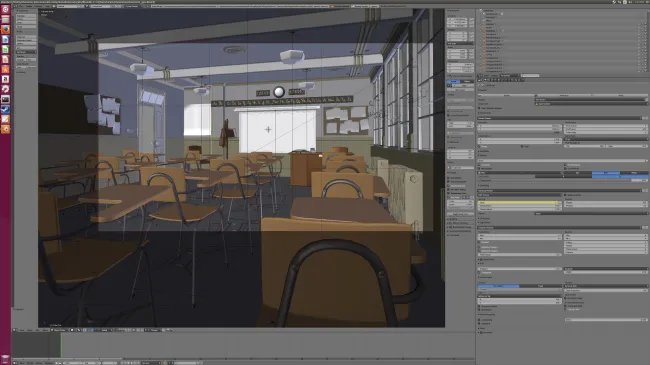This screenshot has width=650, height=365.
Task: Toggle the Transparent checkbox in Film panel
Action: (479, 273)
